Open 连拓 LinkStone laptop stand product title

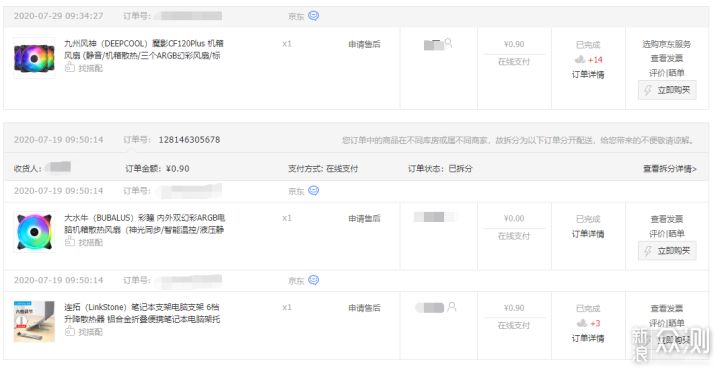tap(142, 313)
